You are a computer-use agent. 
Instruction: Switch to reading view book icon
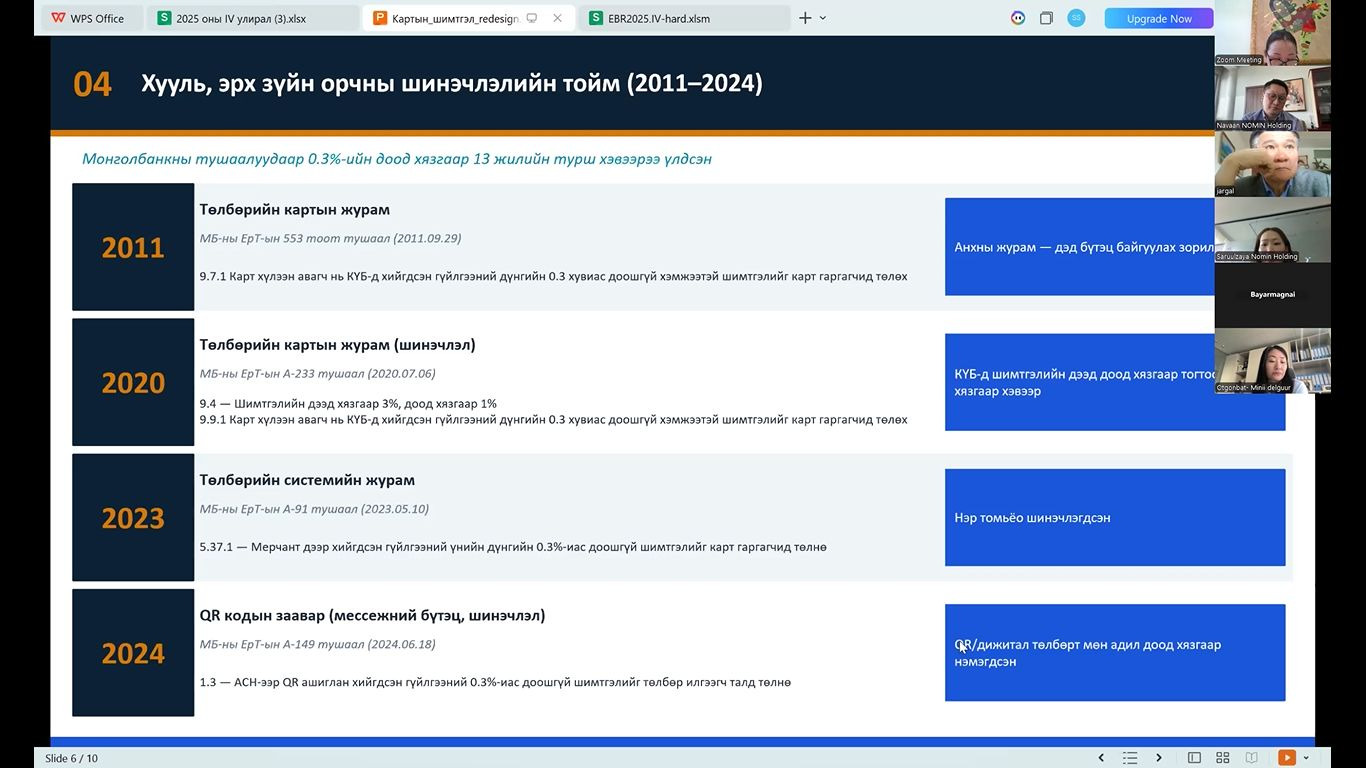click(x=1250, y=758)
